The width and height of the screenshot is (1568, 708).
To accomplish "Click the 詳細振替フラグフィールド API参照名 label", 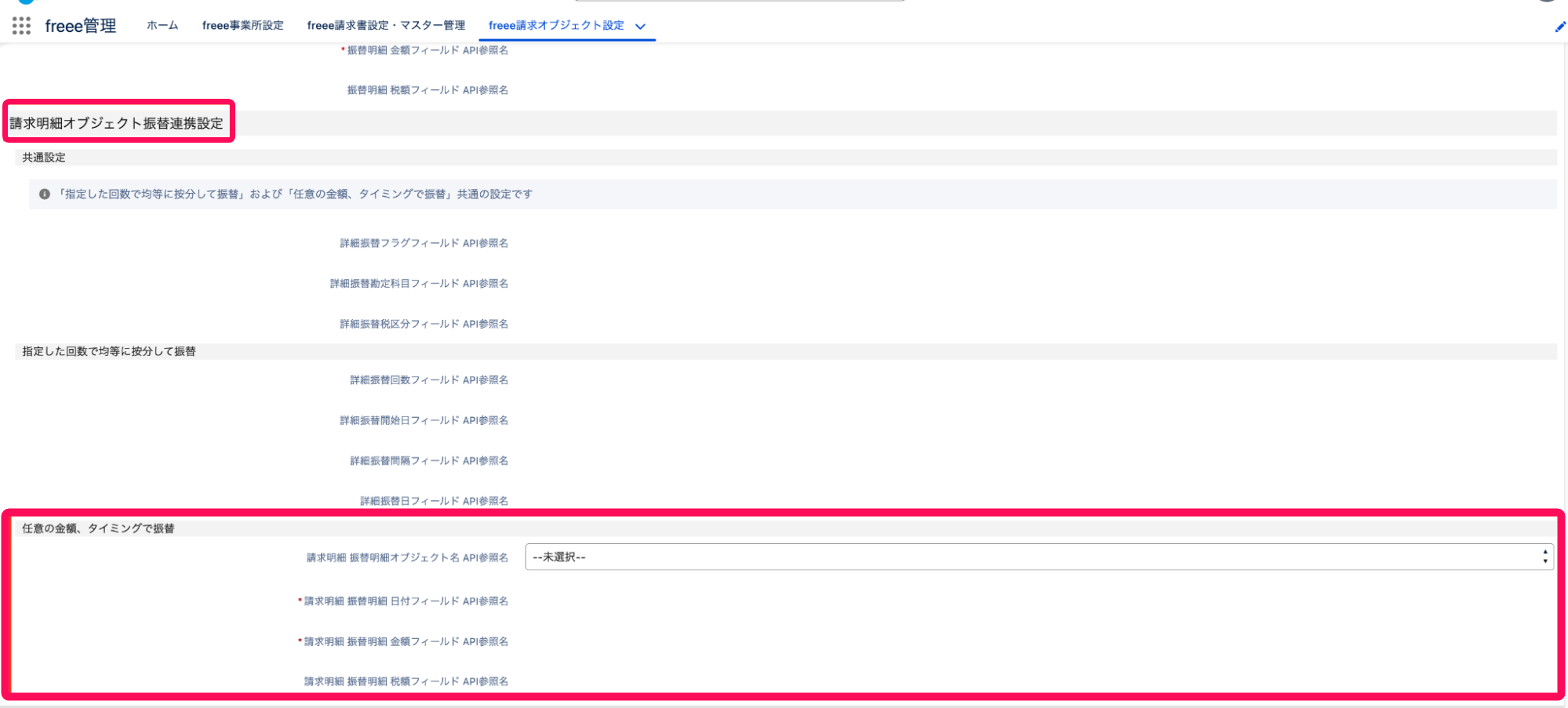I will pyautogui.click(x=424, y=243).
